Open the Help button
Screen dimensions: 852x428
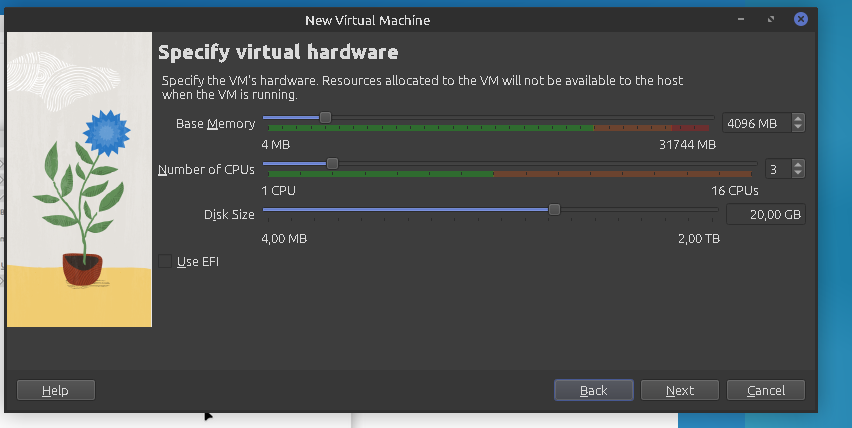coord(56,390)
